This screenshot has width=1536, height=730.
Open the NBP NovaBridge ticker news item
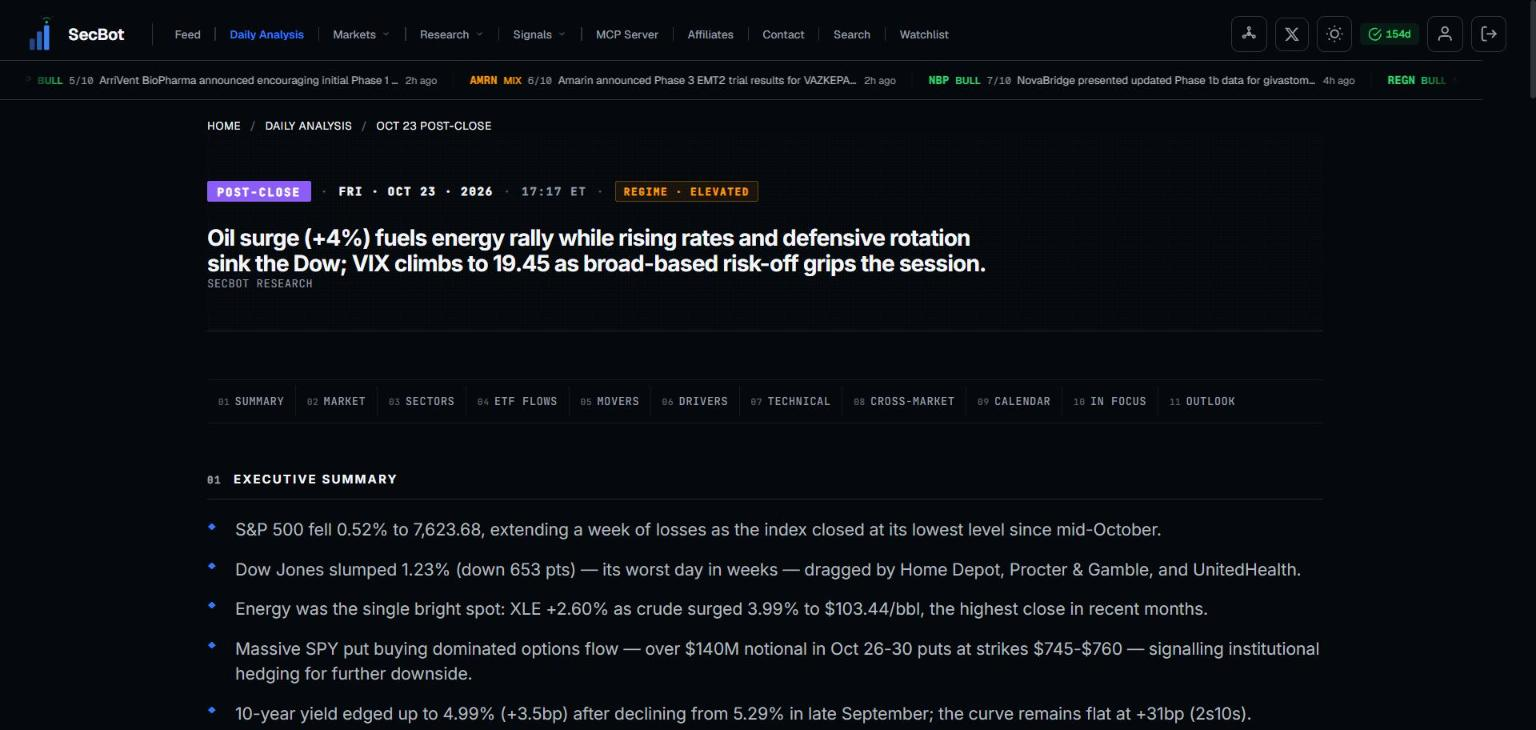point(1141,80)
